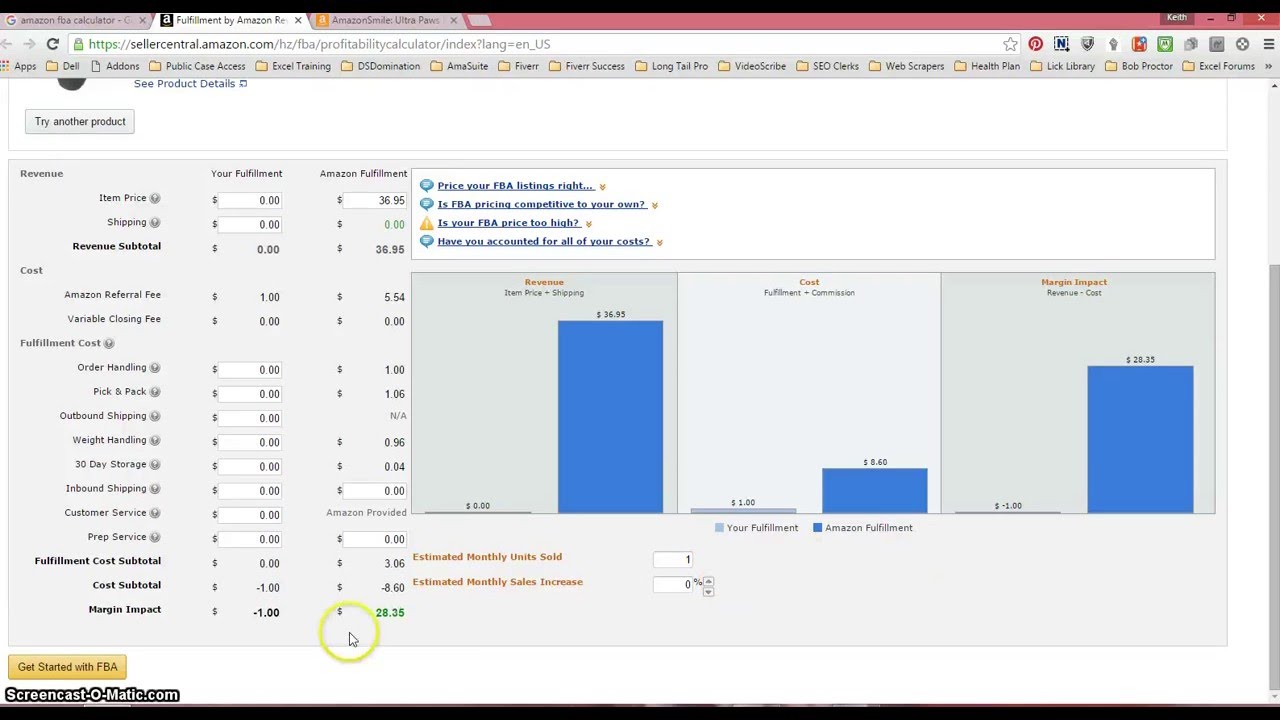Show help icon next to Inbound Shipping
The width and height of the screenshot is (1280, 720).
point(155,488)
